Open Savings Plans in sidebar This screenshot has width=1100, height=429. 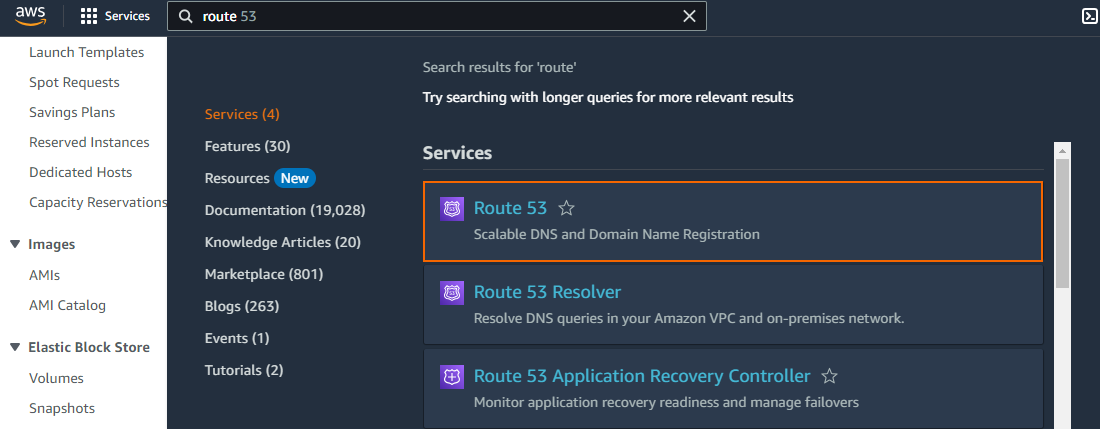pos(72,112)
